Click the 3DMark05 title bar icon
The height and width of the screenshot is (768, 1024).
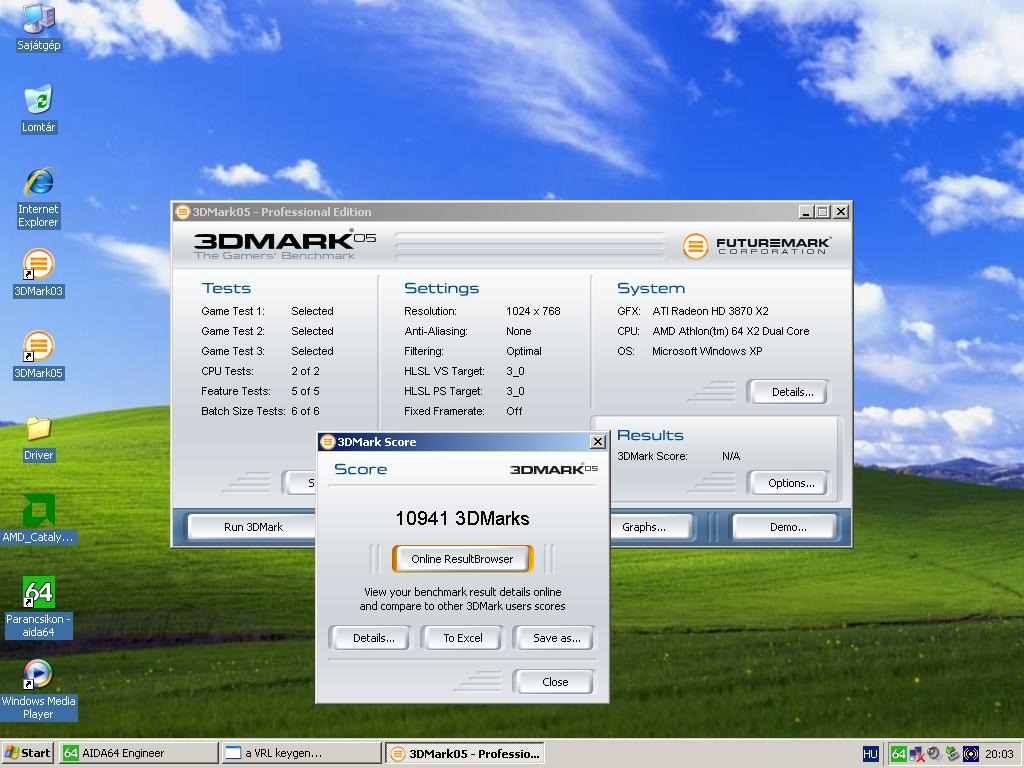pos(183,212)
